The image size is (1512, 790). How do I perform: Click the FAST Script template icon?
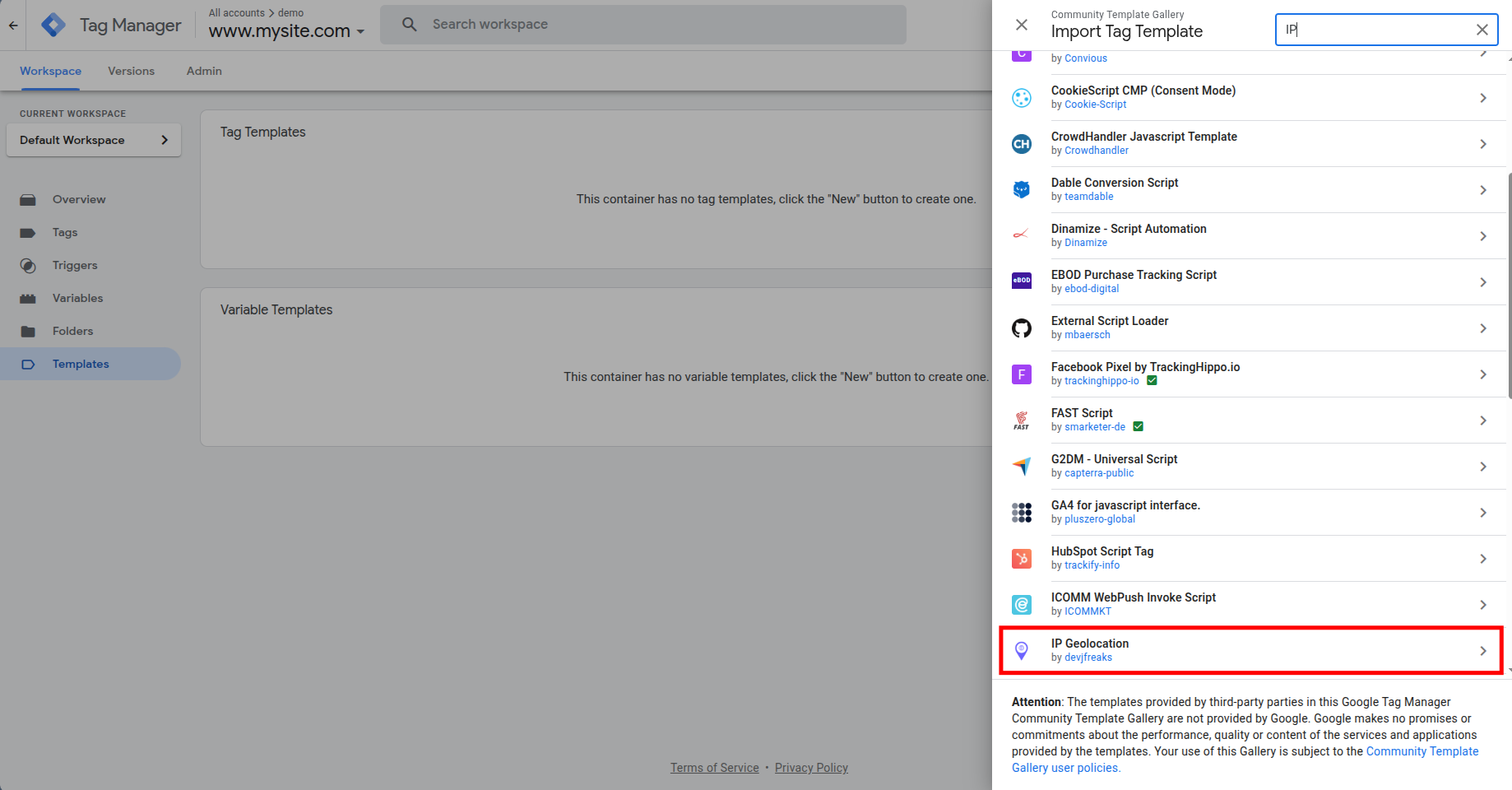[1022, 421]
